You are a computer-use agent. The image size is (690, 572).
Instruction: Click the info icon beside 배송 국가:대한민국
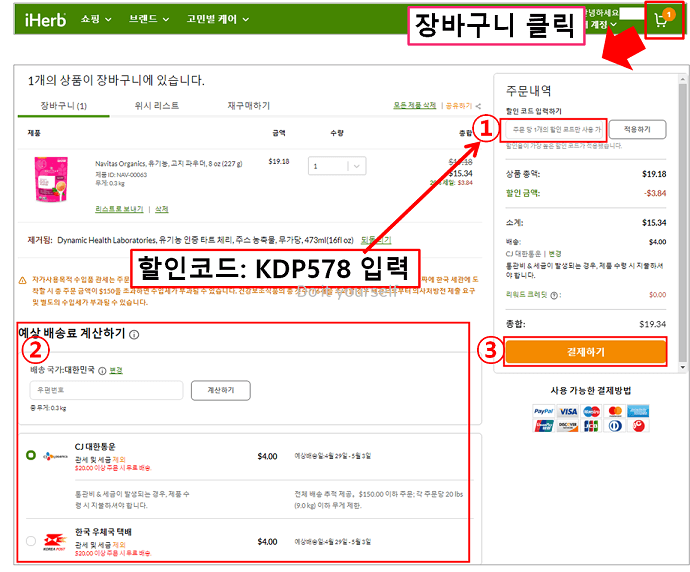coord(102,371)
